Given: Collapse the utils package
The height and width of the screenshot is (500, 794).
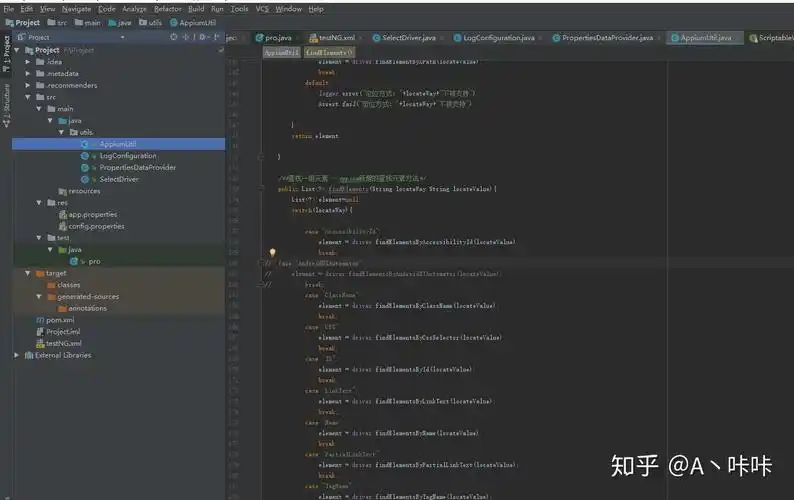Looking at the screenshot, I should coord(61,132).
